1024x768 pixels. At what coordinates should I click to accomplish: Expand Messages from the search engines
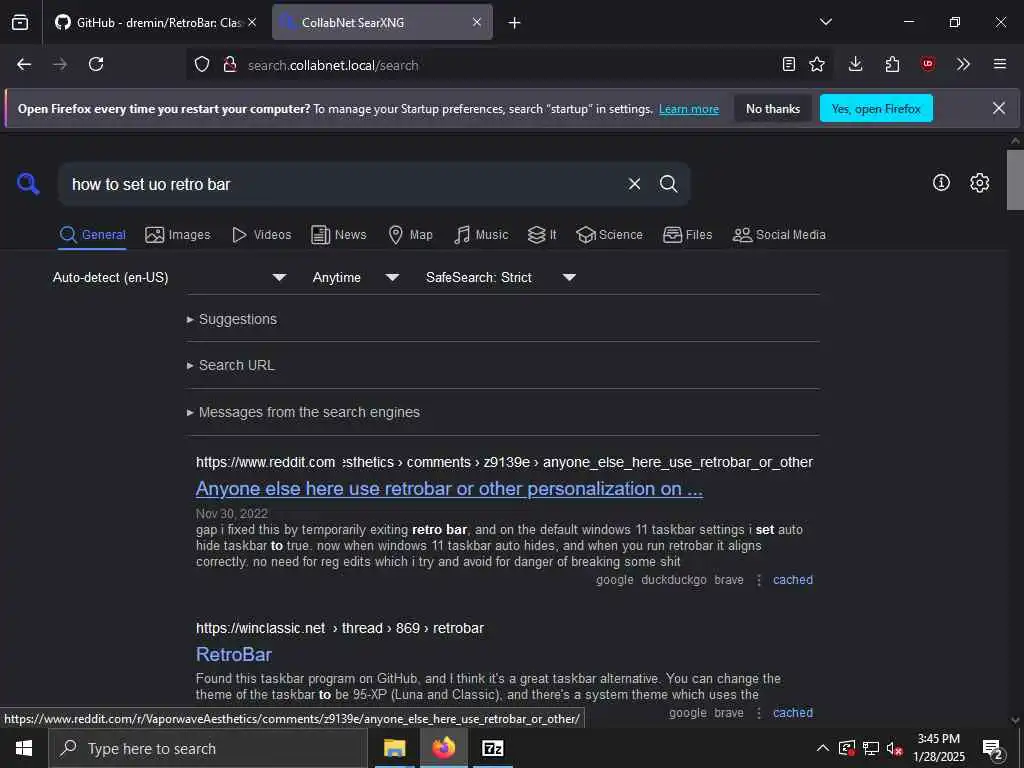pyautogui.click(x=303, y=413)
